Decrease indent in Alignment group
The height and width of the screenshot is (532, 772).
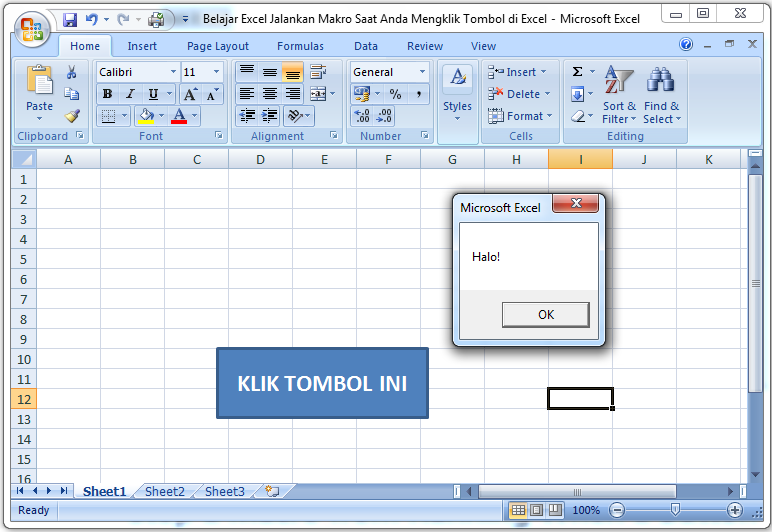point(247,116)
